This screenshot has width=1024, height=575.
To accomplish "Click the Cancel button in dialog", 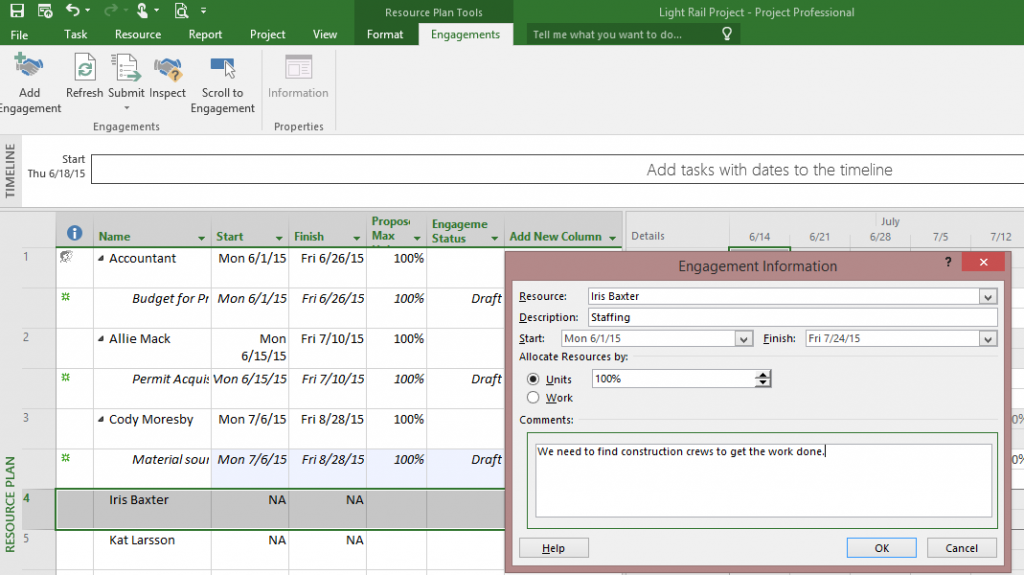I will 961,548.
